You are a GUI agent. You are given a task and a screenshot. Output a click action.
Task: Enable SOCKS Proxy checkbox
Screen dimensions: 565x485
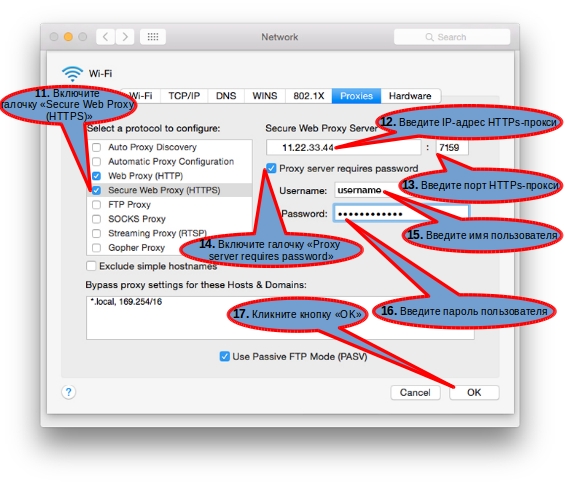coord(97,219)
